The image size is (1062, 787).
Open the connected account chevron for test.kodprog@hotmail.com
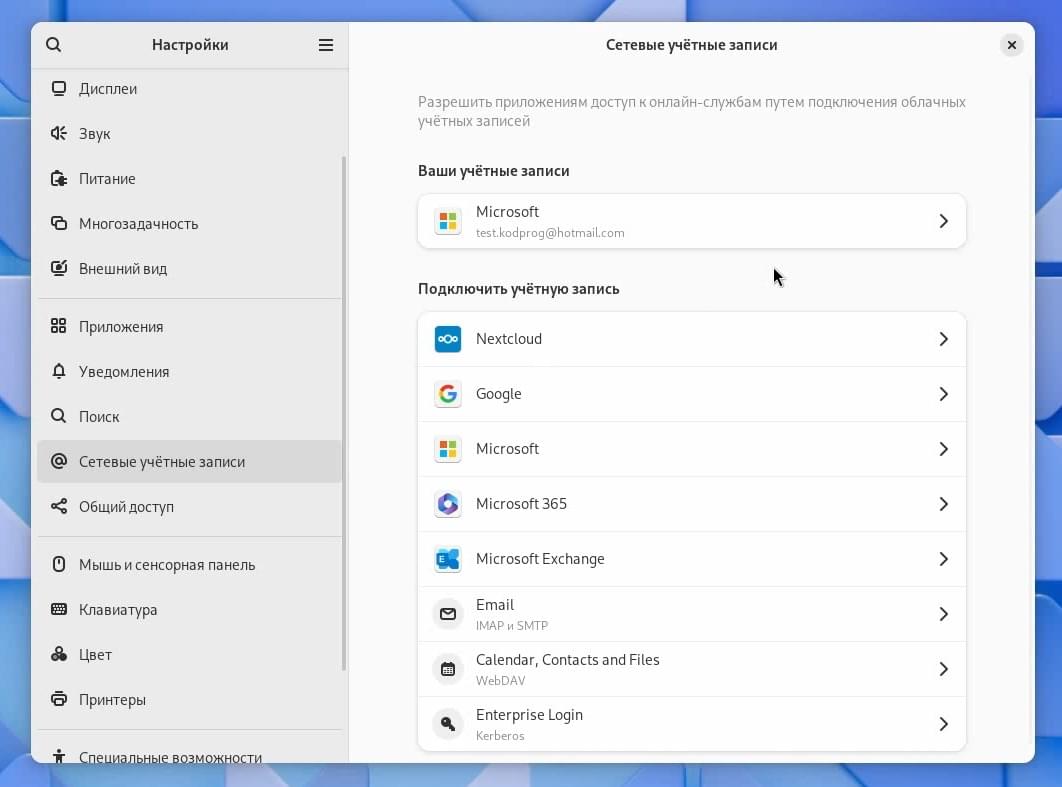tap(943, 221)
